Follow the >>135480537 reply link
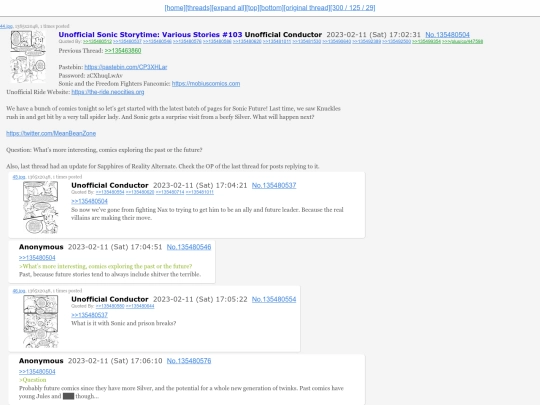Screen dimensions: 540x405 coord(89,315)
